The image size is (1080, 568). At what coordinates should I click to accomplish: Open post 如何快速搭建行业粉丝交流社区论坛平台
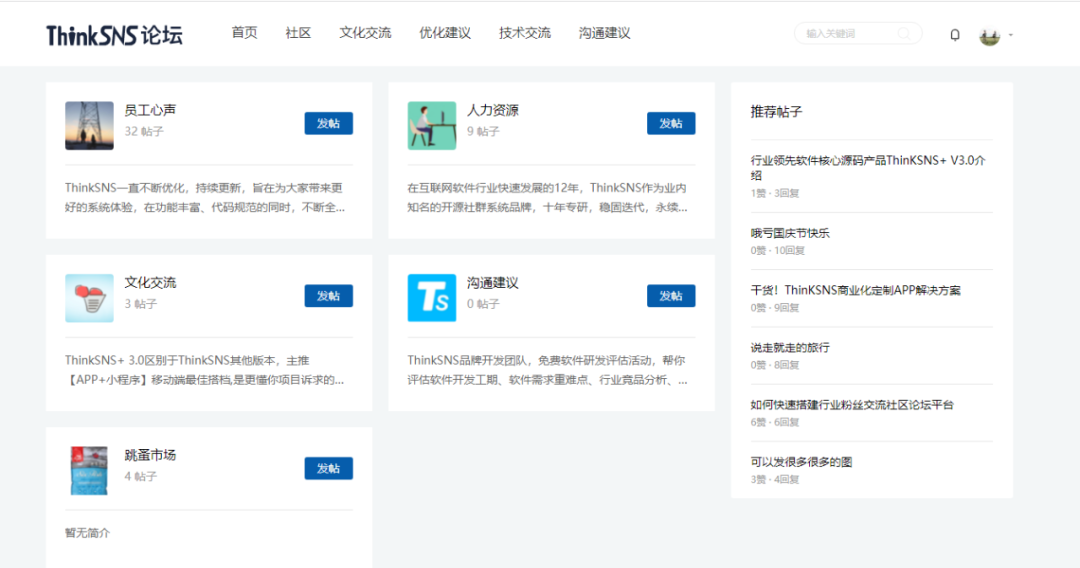pyautogui.click(x=852, y=404)
